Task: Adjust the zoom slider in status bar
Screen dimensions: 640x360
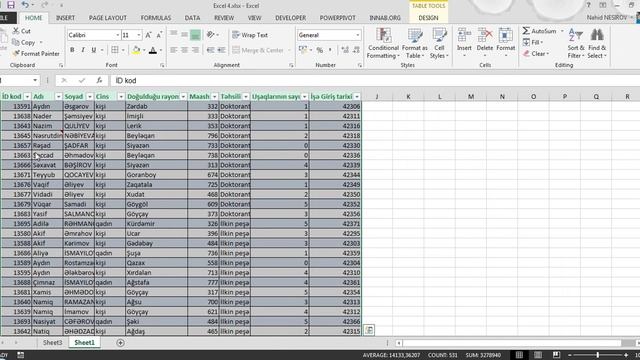Action: 598,355
